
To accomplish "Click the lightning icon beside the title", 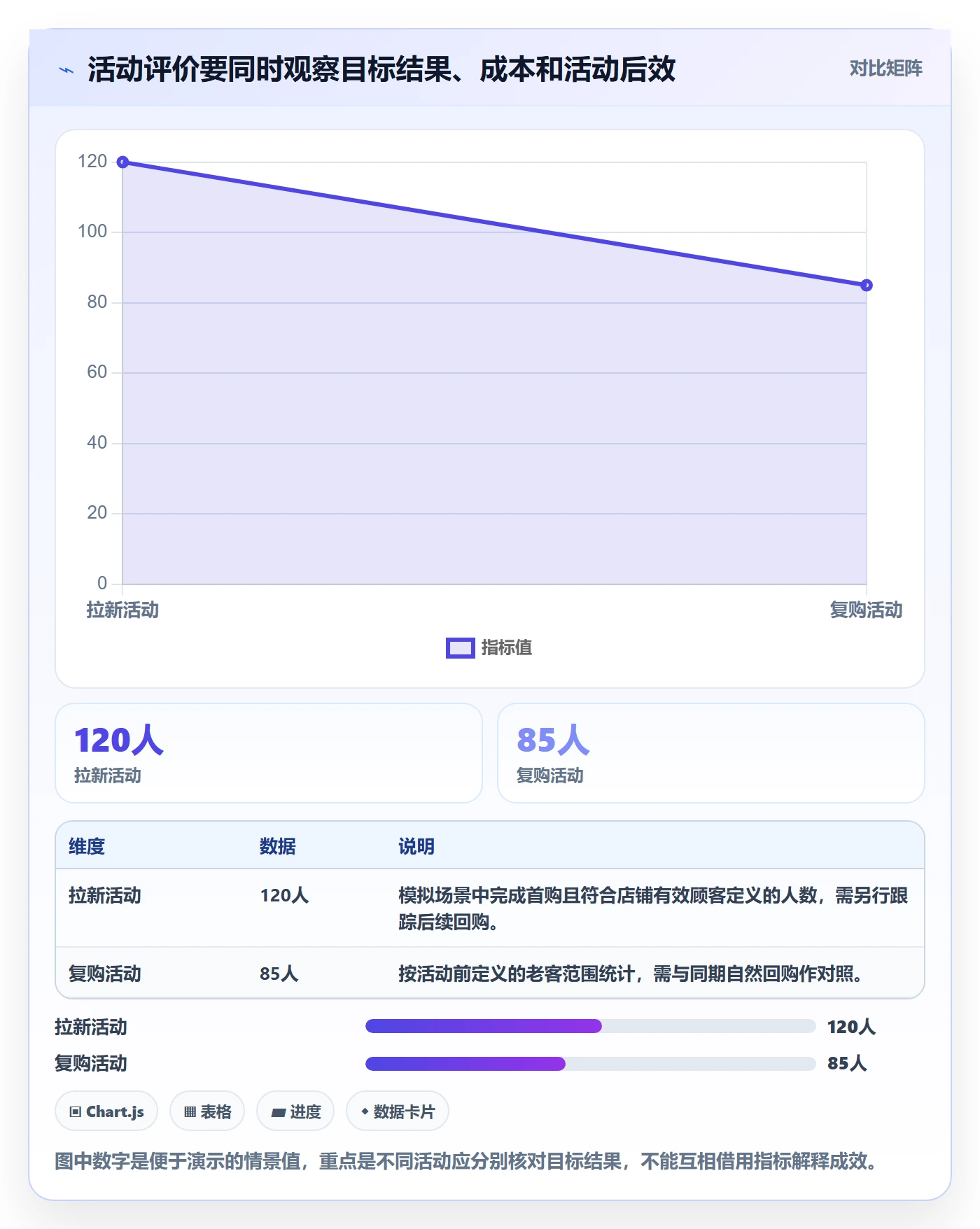I will coord(66,70).
